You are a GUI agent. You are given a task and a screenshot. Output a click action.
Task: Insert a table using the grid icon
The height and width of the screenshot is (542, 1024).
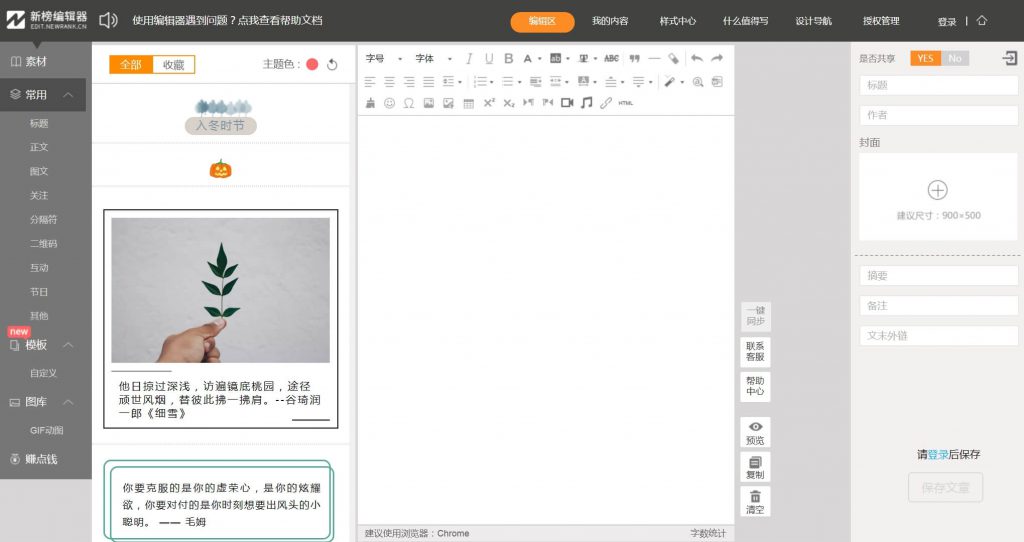[468, 103]
